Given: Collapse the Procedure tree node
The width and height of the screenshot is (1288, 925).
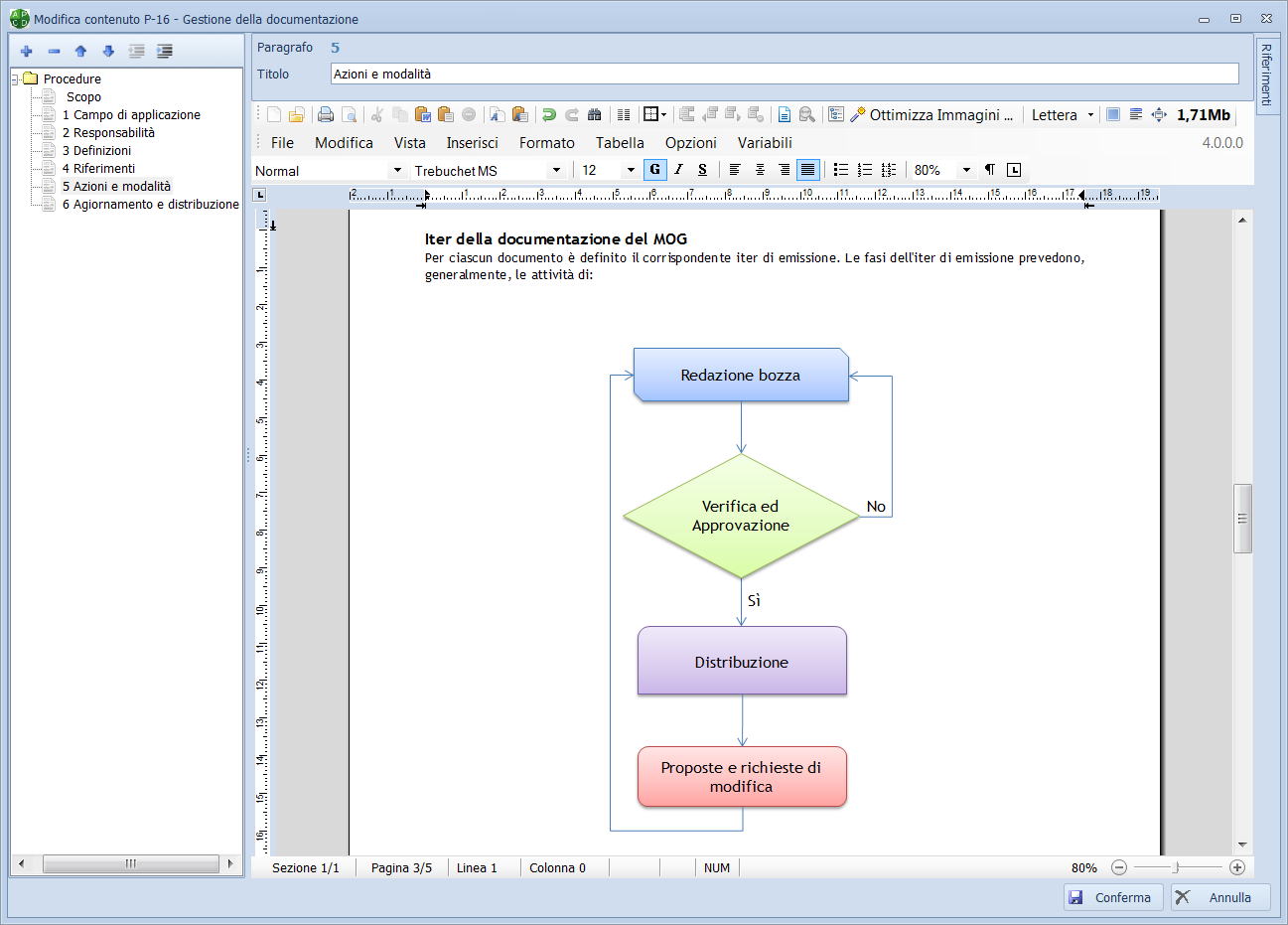Looking at the screenshot, I should (x=16, y=78).
